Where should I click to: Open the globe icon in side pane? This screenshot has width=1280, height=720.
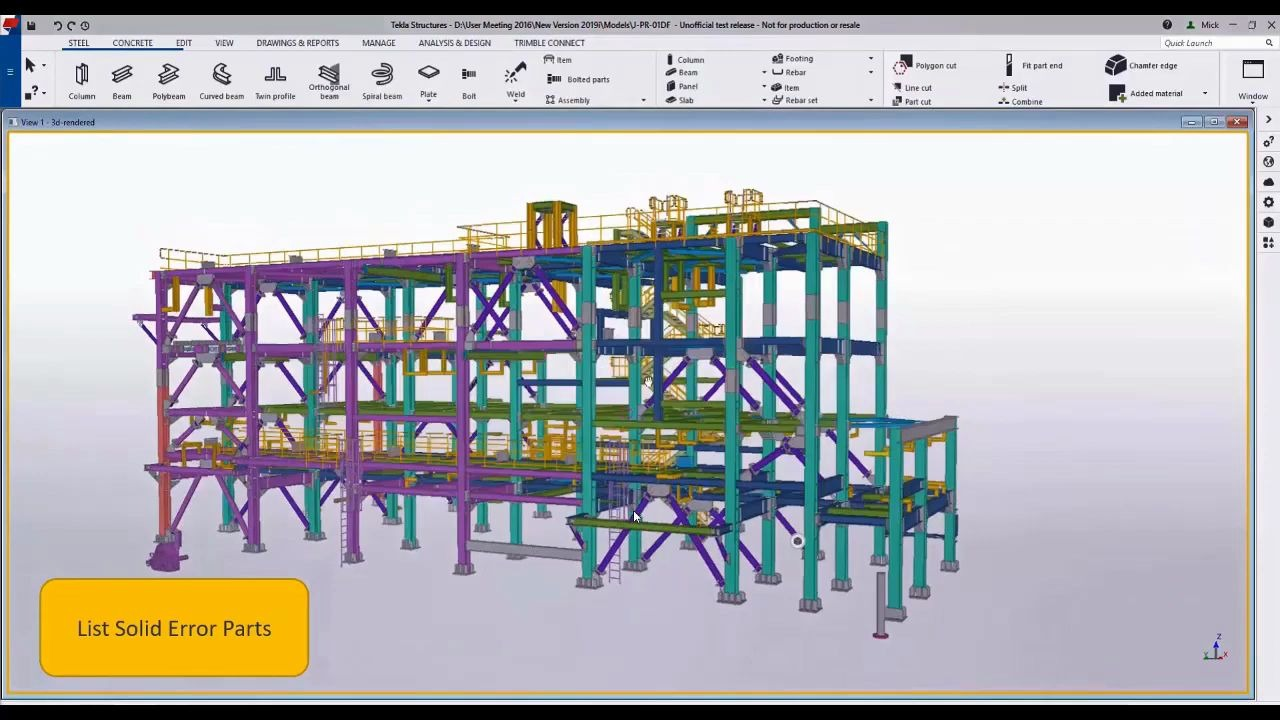click(x=1269, y=162)
